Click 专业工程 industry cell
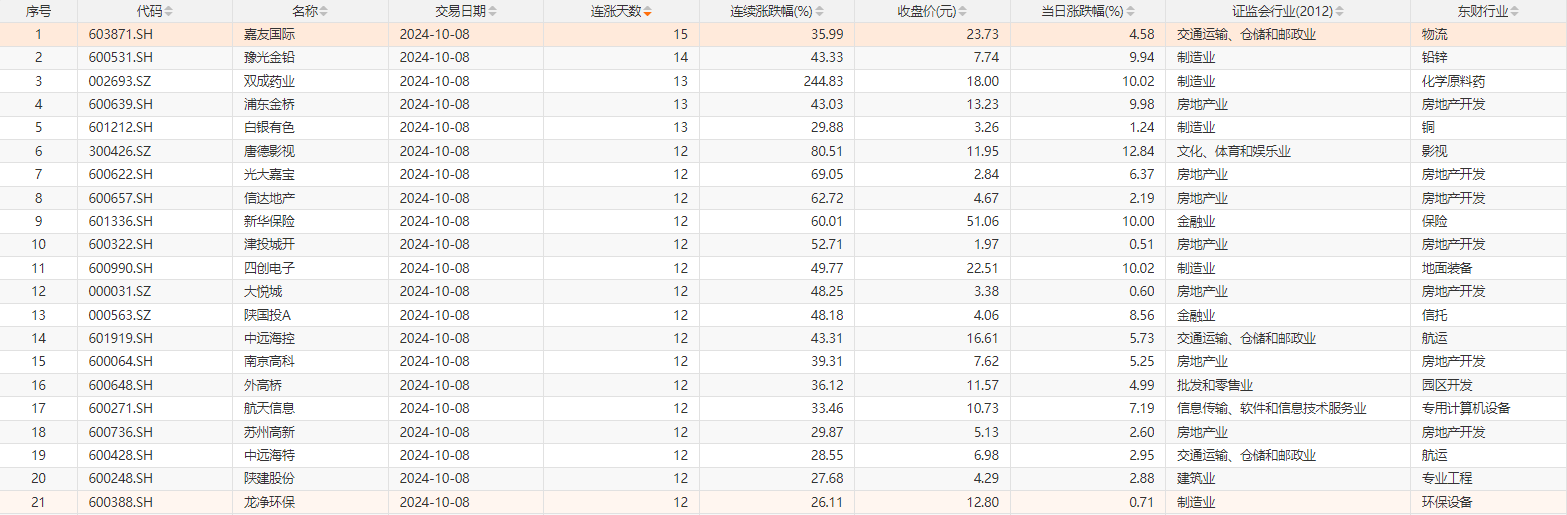The image size is (1567, 515). (x=1447, y=478)
